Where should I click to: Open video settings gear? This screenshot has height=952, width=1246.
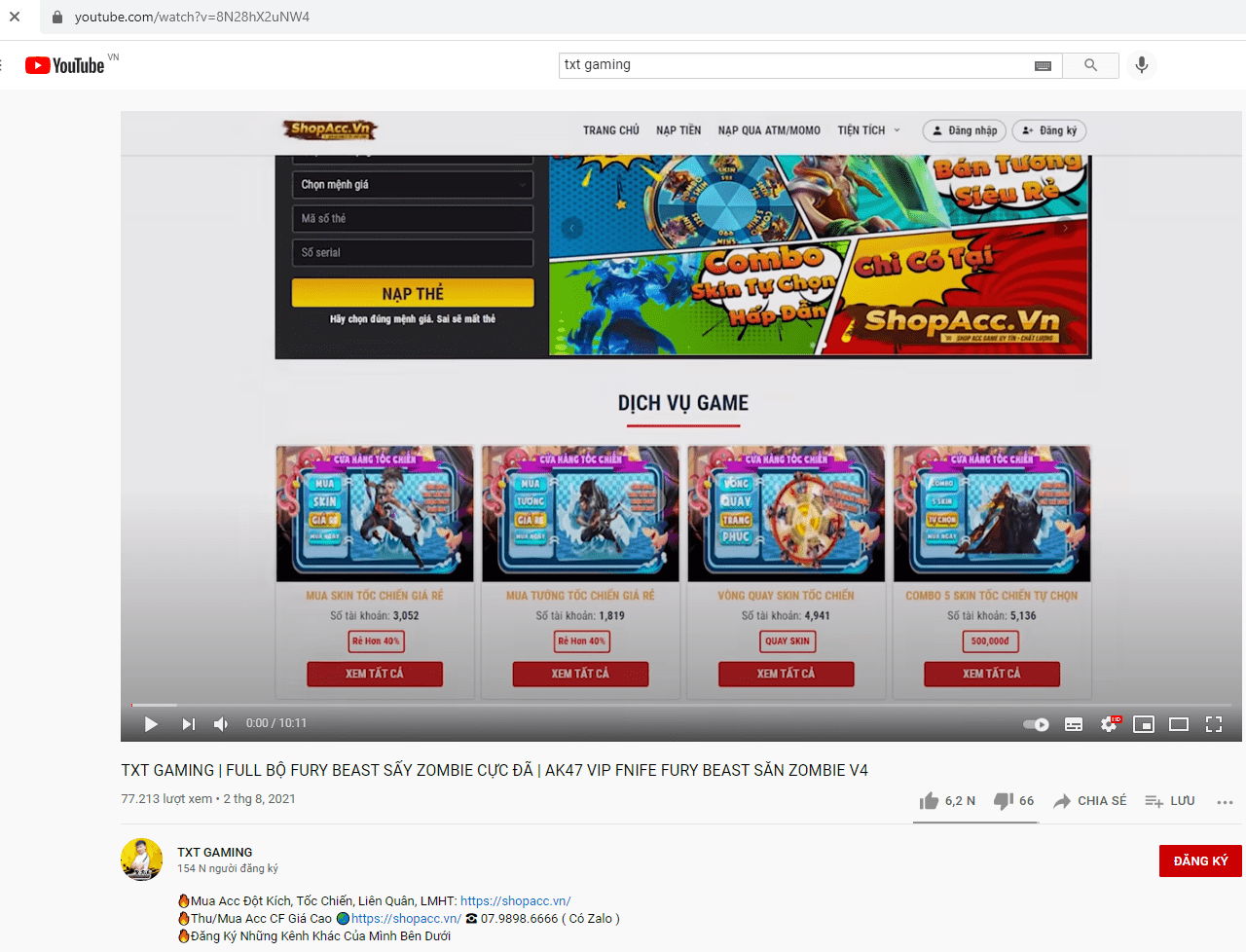(x=1110, y=724)
